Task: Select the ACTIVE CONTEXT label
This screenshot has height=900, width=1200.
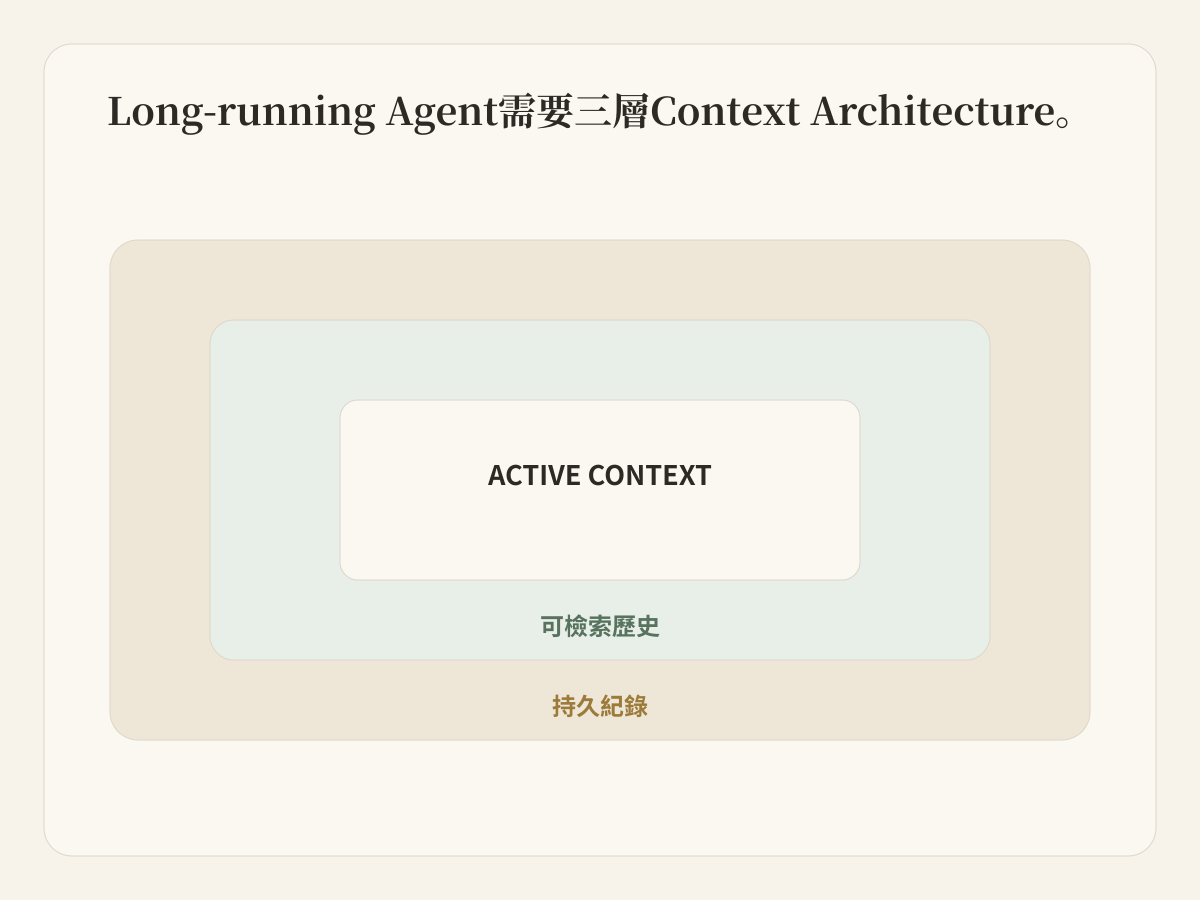Action: pos(600,476)
